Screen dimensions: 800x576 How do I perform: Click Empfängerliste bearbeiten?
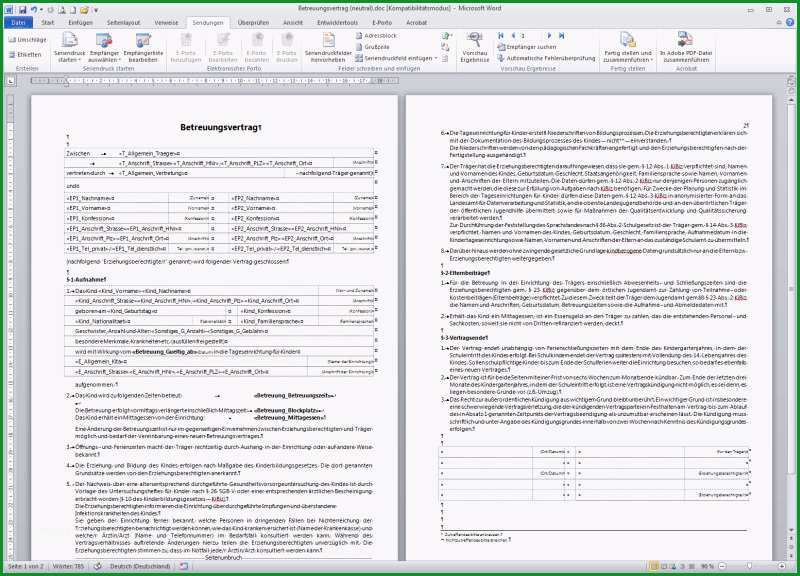tap(143, 47)
